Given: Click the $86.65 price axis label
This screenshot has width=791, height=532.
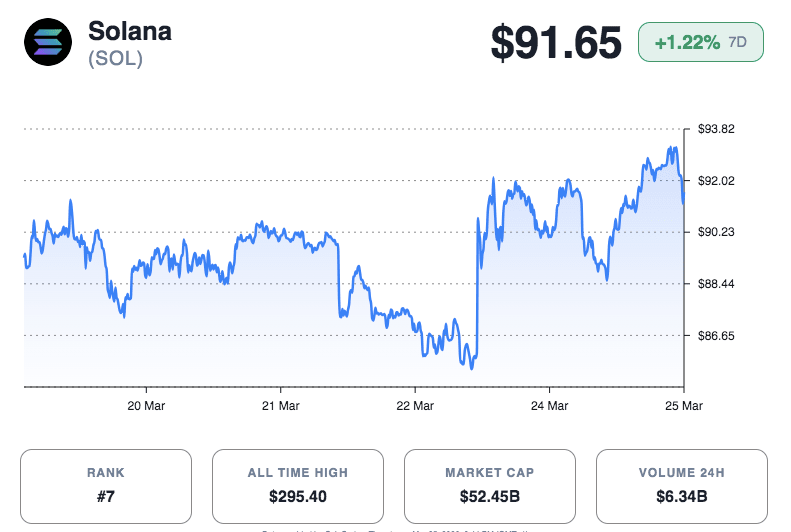Looking at the screenshot, I should click(x=715, y=336).
